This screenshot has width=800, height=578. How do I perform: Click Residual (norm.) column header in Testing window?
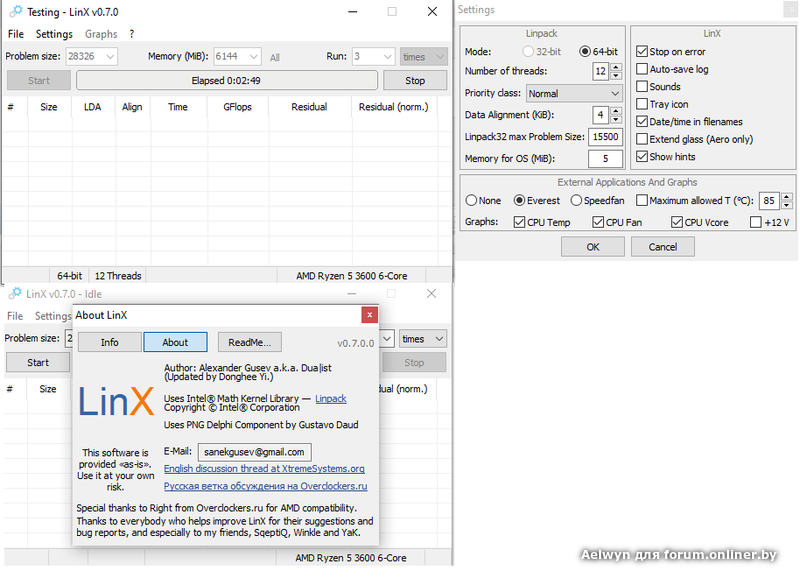393,107
